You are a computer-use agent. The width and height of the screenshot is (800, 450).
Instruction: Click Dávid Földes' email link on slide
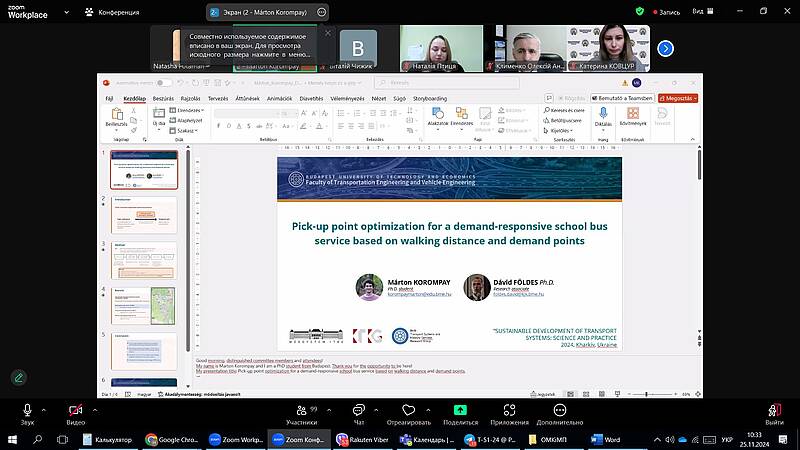click(518, 294)
